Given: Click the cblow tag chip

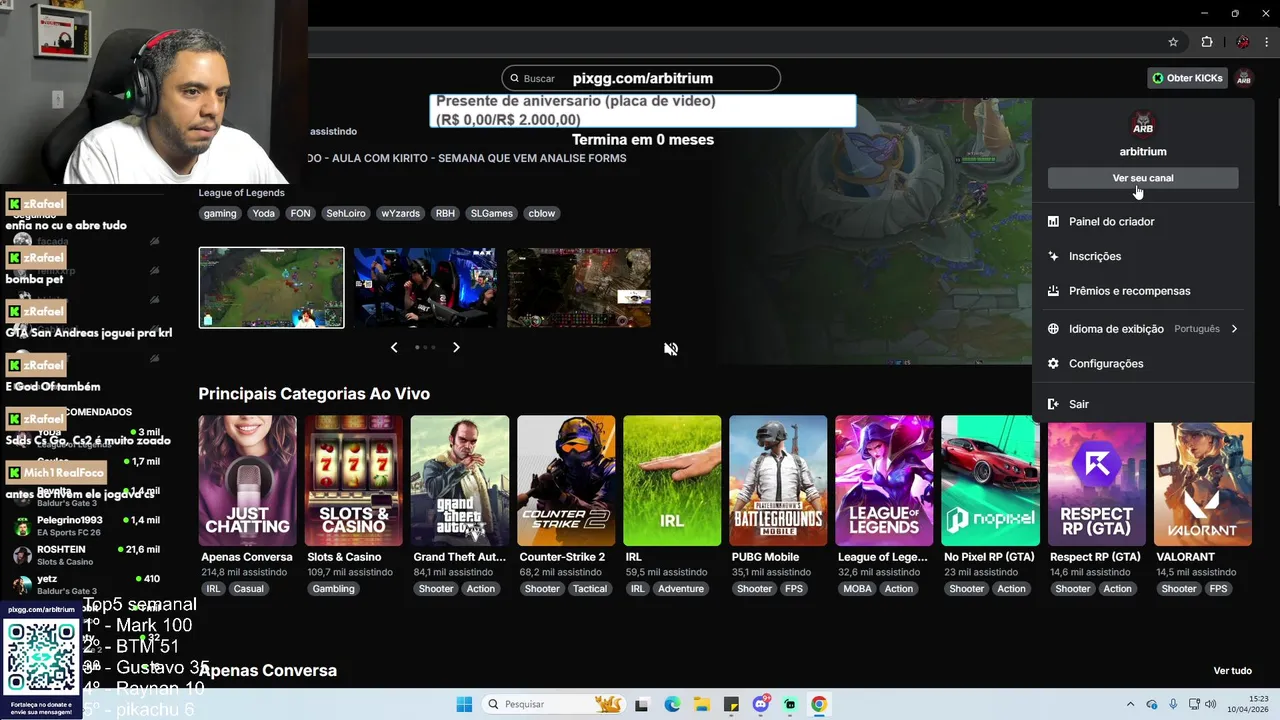Looking at the screenshot, I should pos(542,213).
